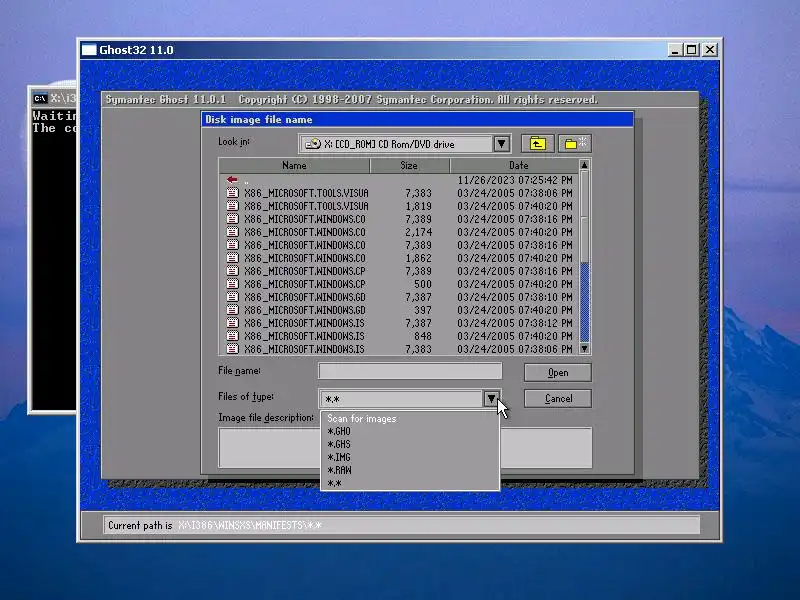
Task: Close the Ghost32 11.0 window
Action: coord(710,49)
